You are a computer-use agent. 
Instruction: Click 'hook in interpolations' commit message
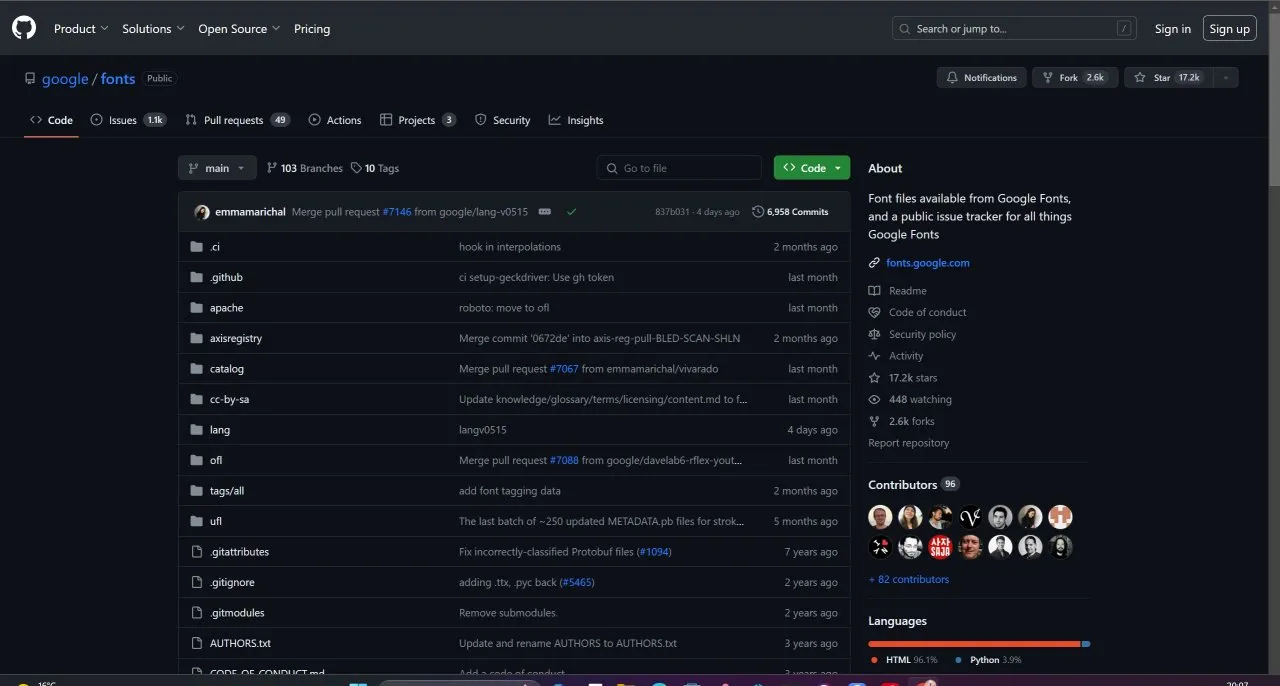(x=510, y=247)
